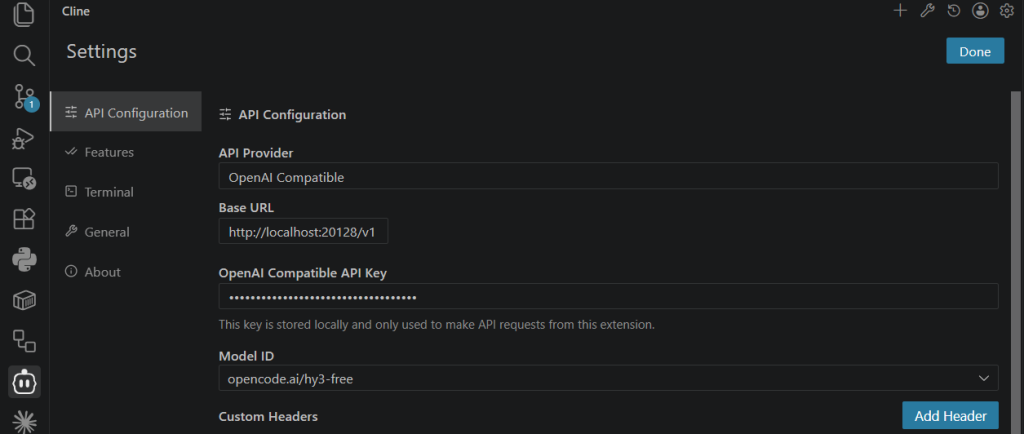
Task: Open the Remote Explorer icon
Action: click(x=24, y=179)
